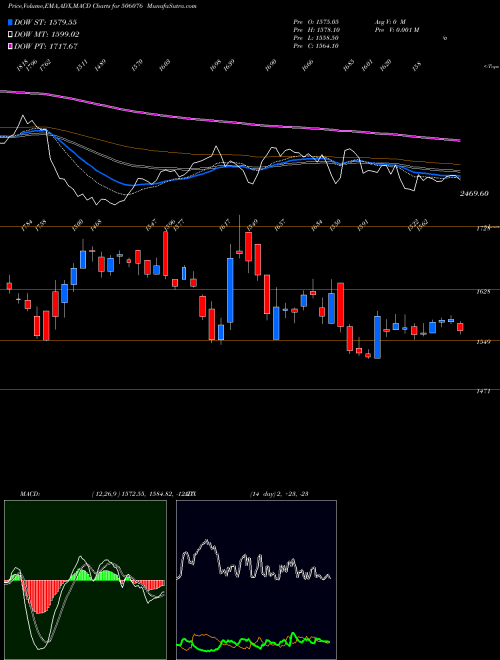Screen dimensions: 500x660
Task: Click the 'Avg V: 0 M' value
Action: 389,21
